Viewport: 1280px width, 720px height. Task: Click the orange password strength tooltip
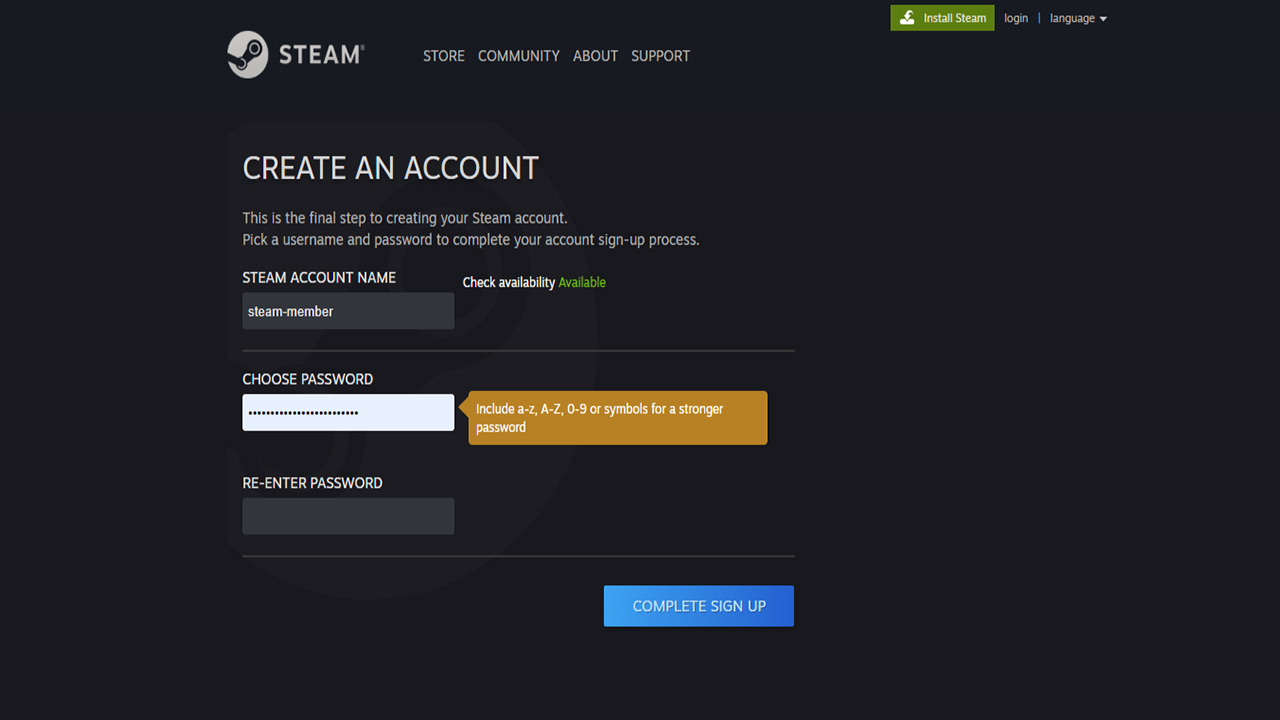coord(617,418)
